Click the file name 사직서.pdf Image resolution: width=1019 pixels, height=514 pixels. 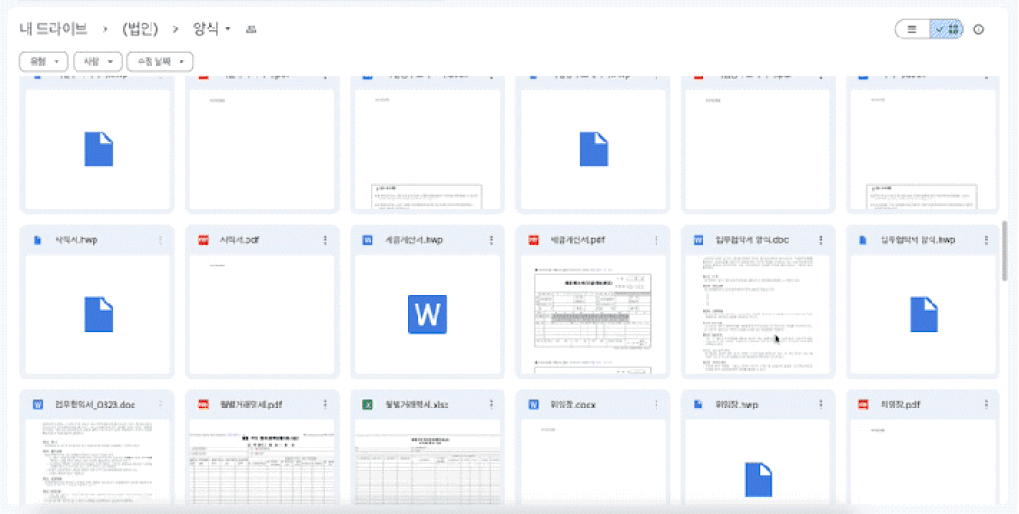tap(240, 240)
